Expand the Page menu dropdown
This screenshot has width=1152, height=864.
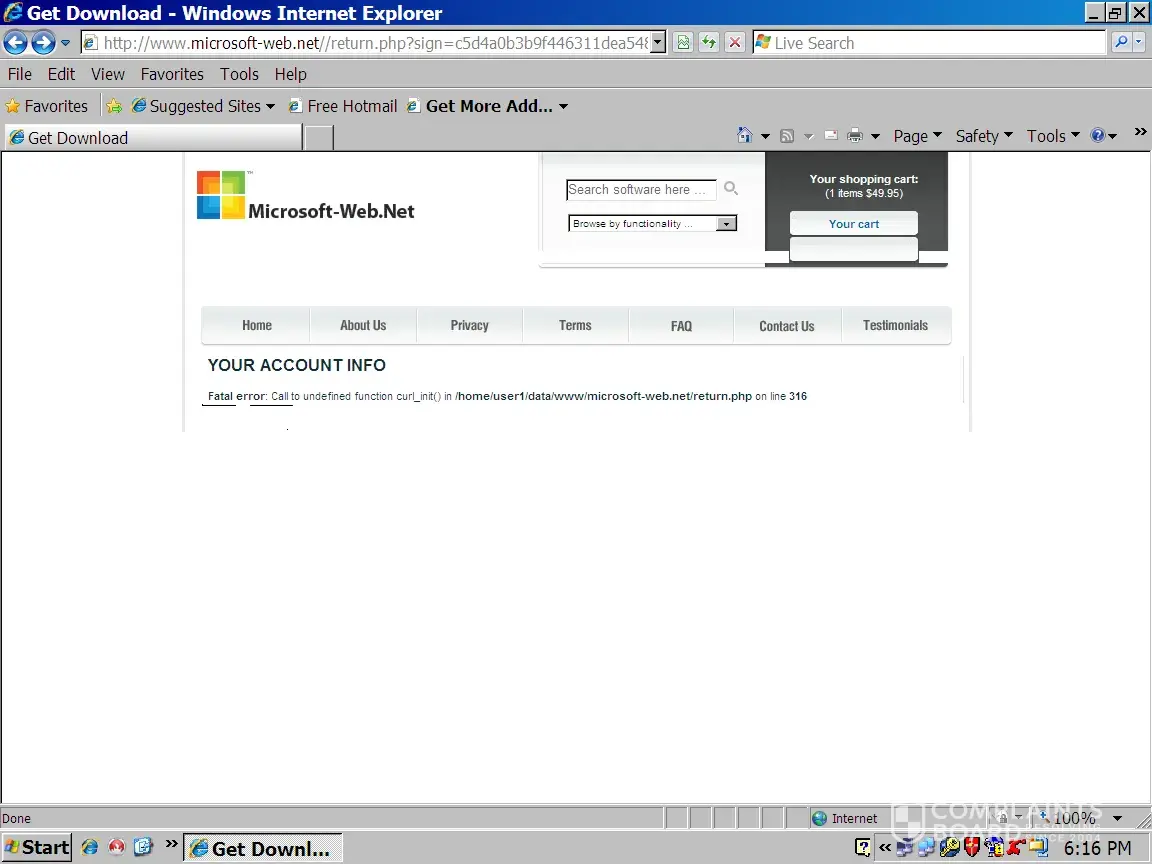917,136
